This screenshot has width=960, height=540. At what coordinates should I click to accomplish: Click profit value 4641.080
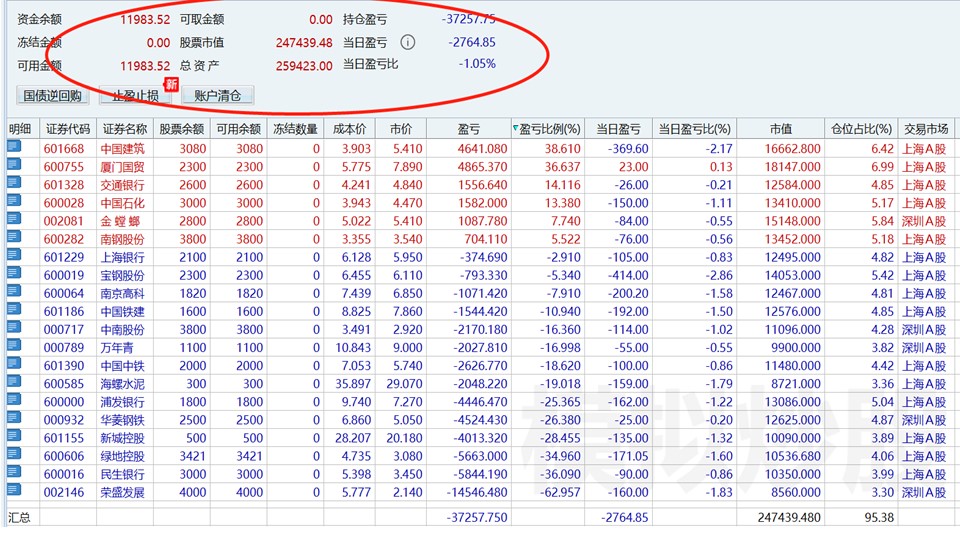pyautogui.click(x=482, y=149)
